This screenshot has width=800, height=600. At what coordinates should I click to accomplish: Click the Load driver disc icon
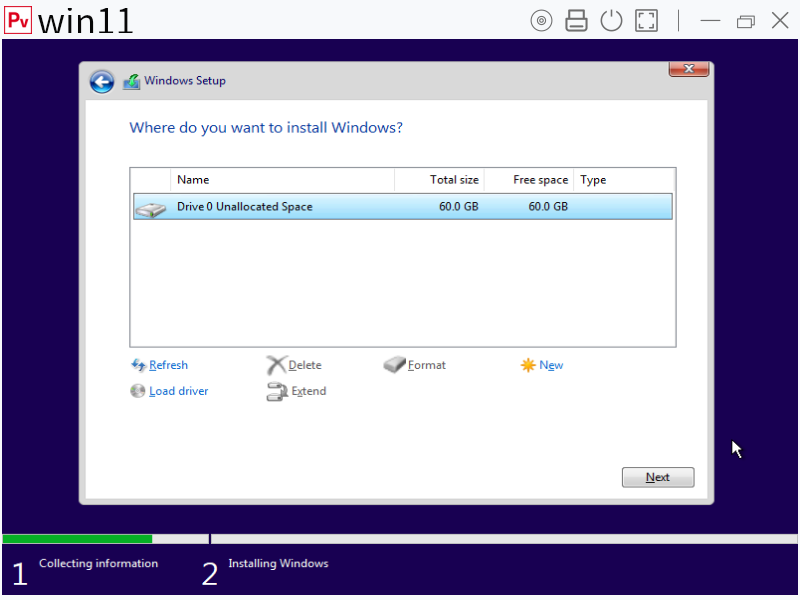(x=137, y=391)
